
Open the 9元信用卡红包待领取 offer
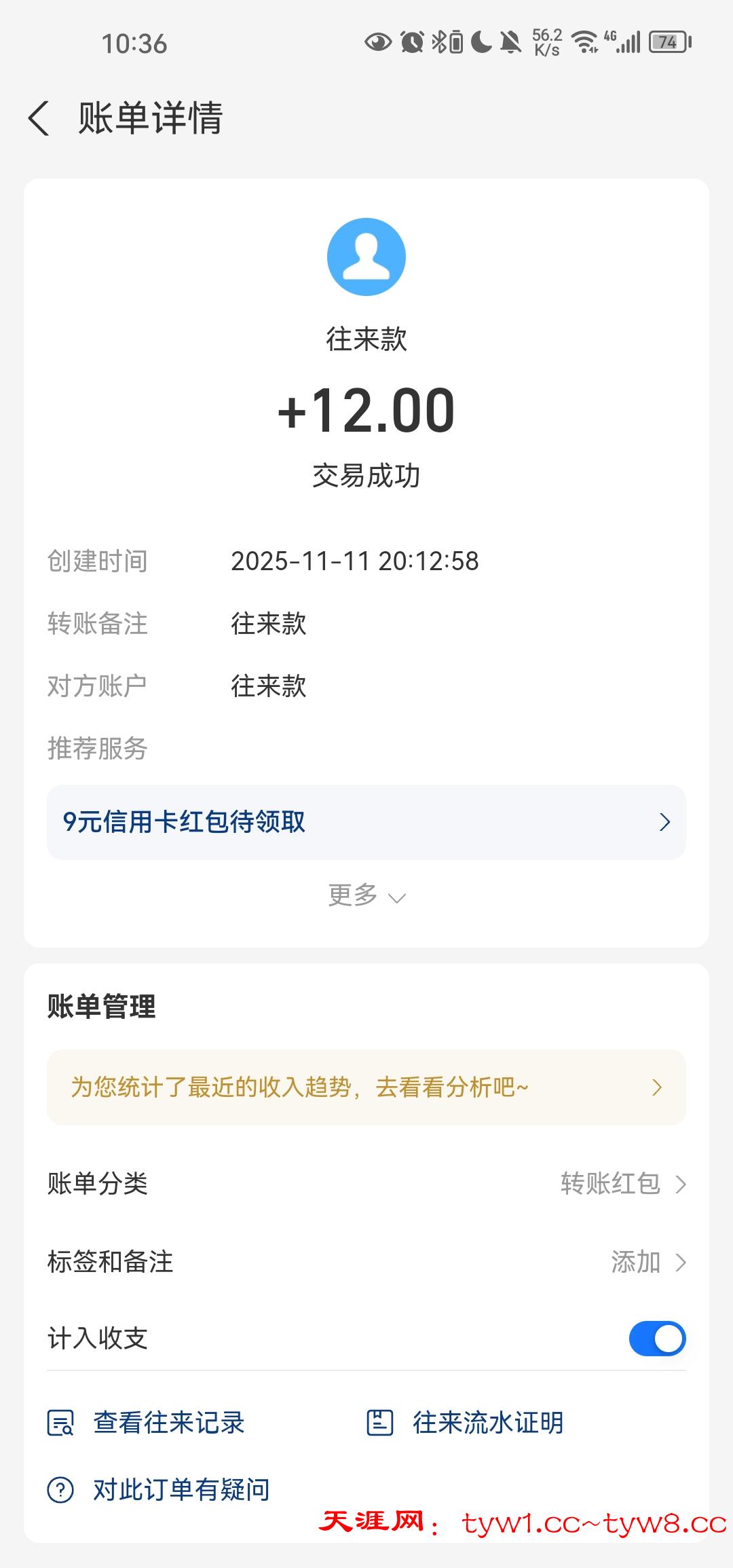(x=366, y=822)
